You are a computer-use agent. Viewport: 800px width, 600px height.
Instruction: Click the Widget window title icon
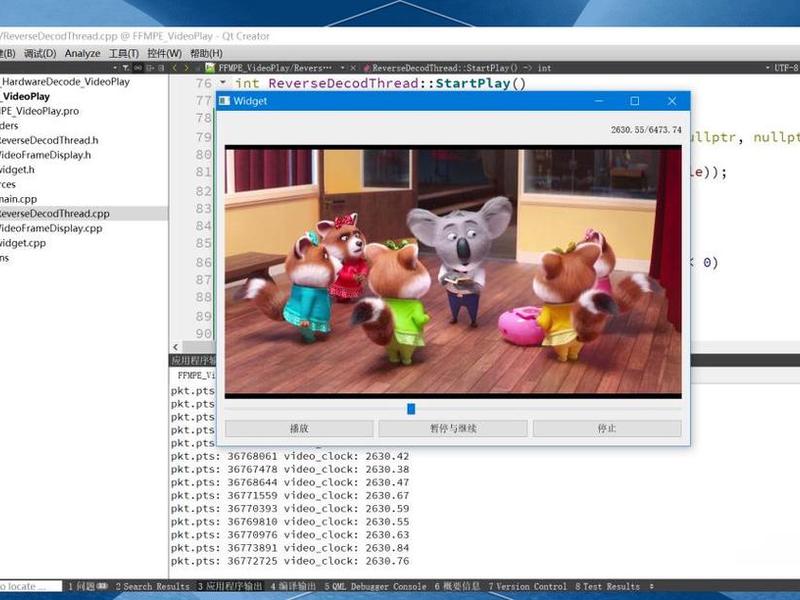click(224, 101)
